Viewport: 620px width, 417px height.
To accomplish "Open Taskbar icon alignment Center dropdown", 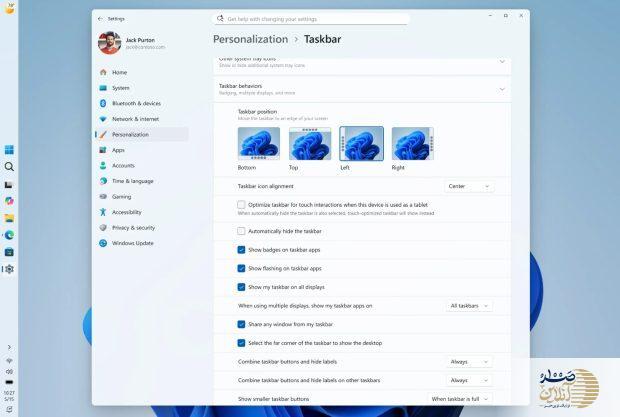I will coord(469,186).
